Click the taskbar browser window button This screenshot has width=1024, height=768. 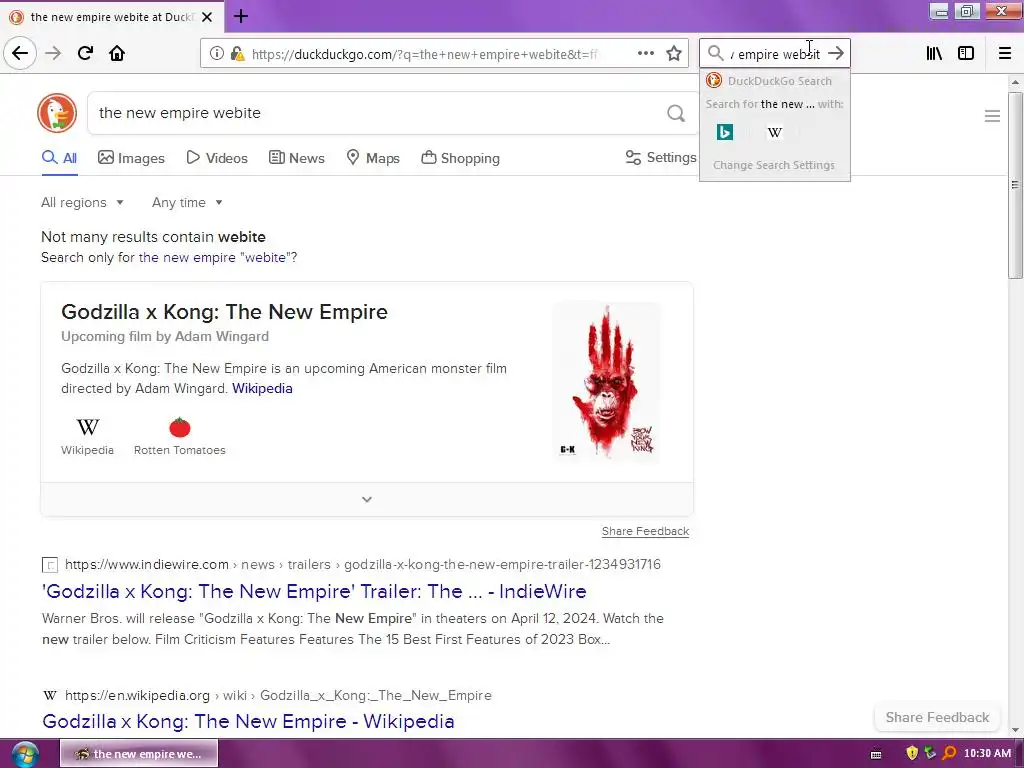click(139, 754)
